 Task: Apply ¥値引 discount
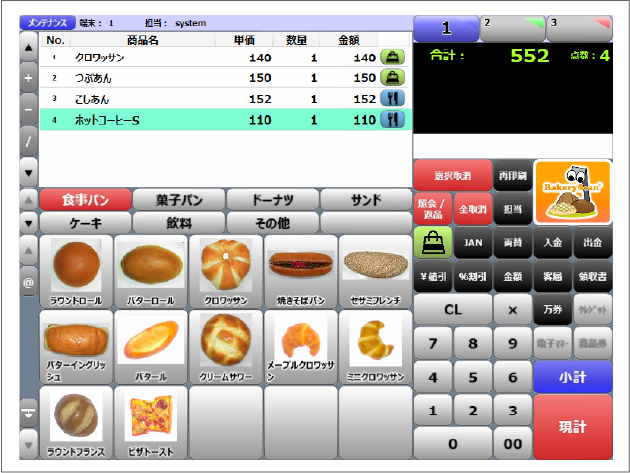pyautogui.click(x=433, y=276)
